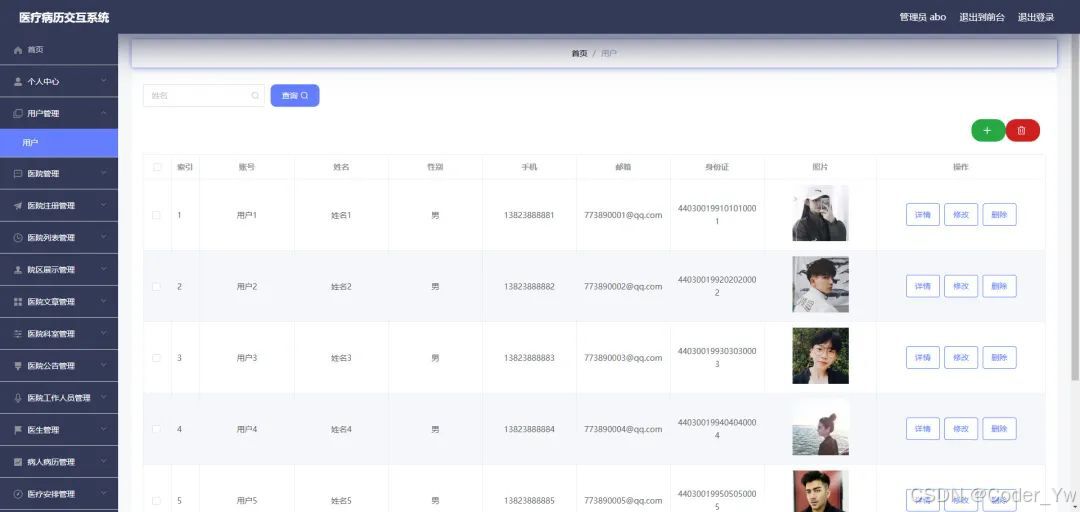
Task: Open the photo thumbnail for 用户2
Action: (x=820, y=285)
